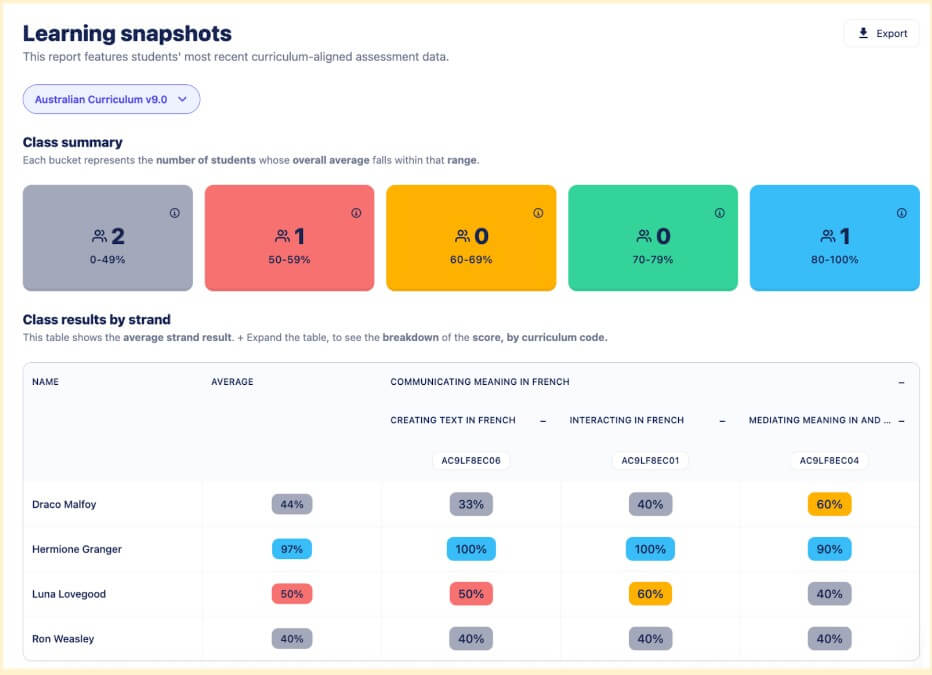The image size is (932, 675).
Task: Collapse the Communicating Meaning in French strand
Action: [x=901, y=382]
